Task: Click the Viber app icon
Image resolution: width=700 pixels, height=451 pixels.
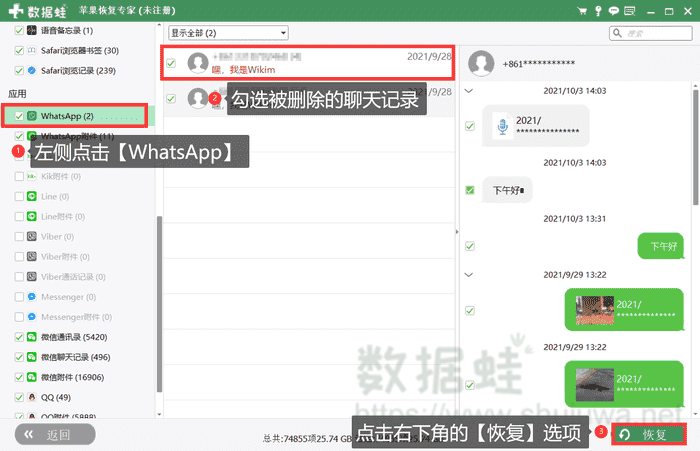Action: click(32, 237)
